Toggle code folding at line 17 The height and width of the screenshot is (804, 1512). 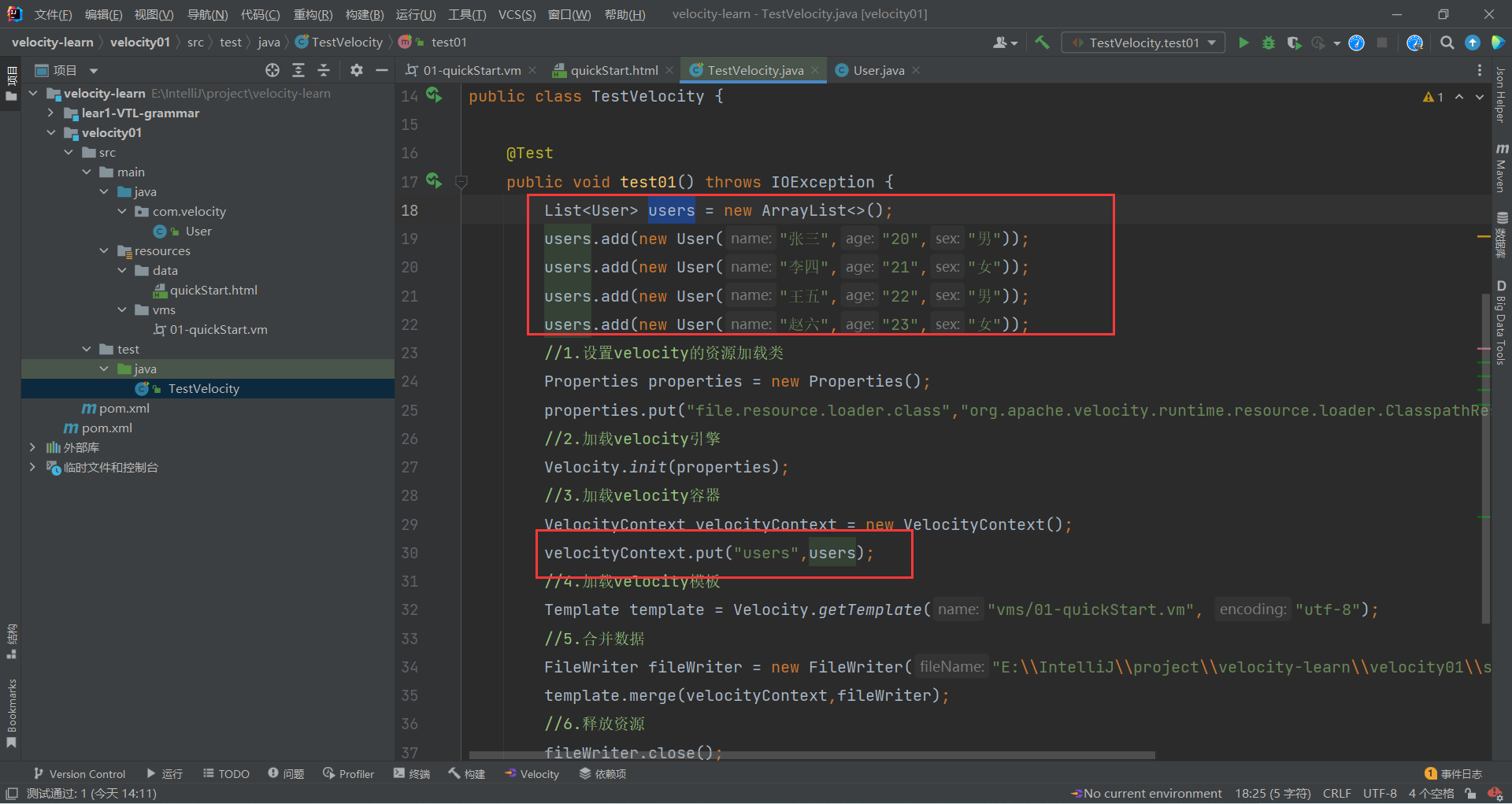(461, 182)
